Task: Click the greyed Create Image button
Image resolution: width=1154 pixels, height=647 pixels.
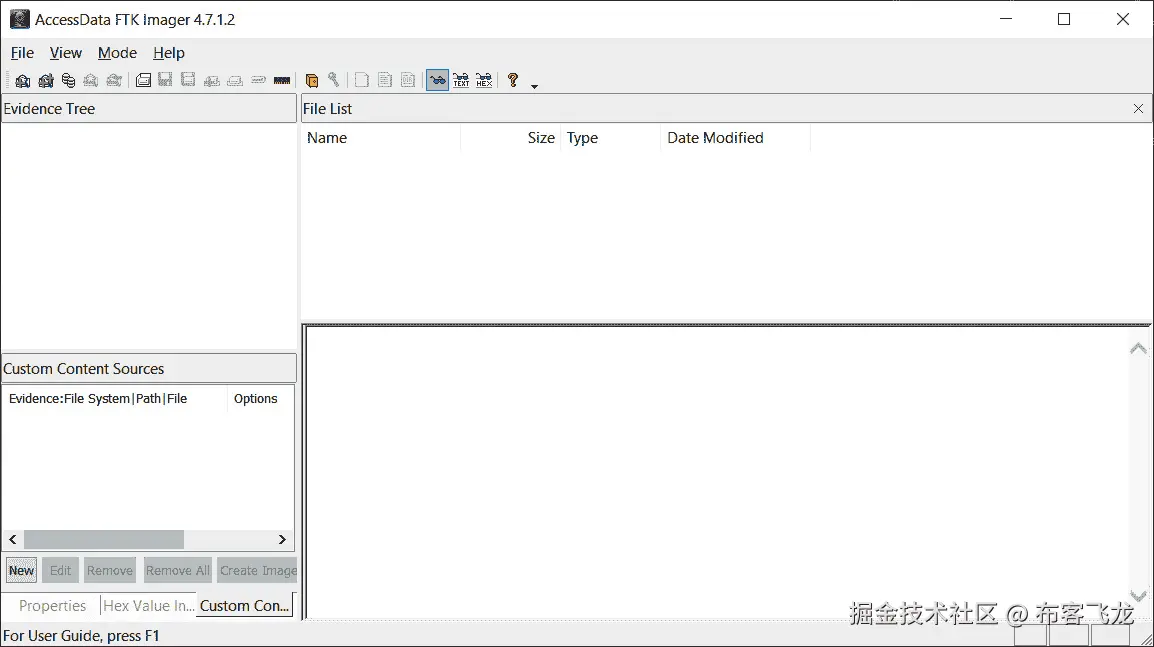Action: (258, 570)
